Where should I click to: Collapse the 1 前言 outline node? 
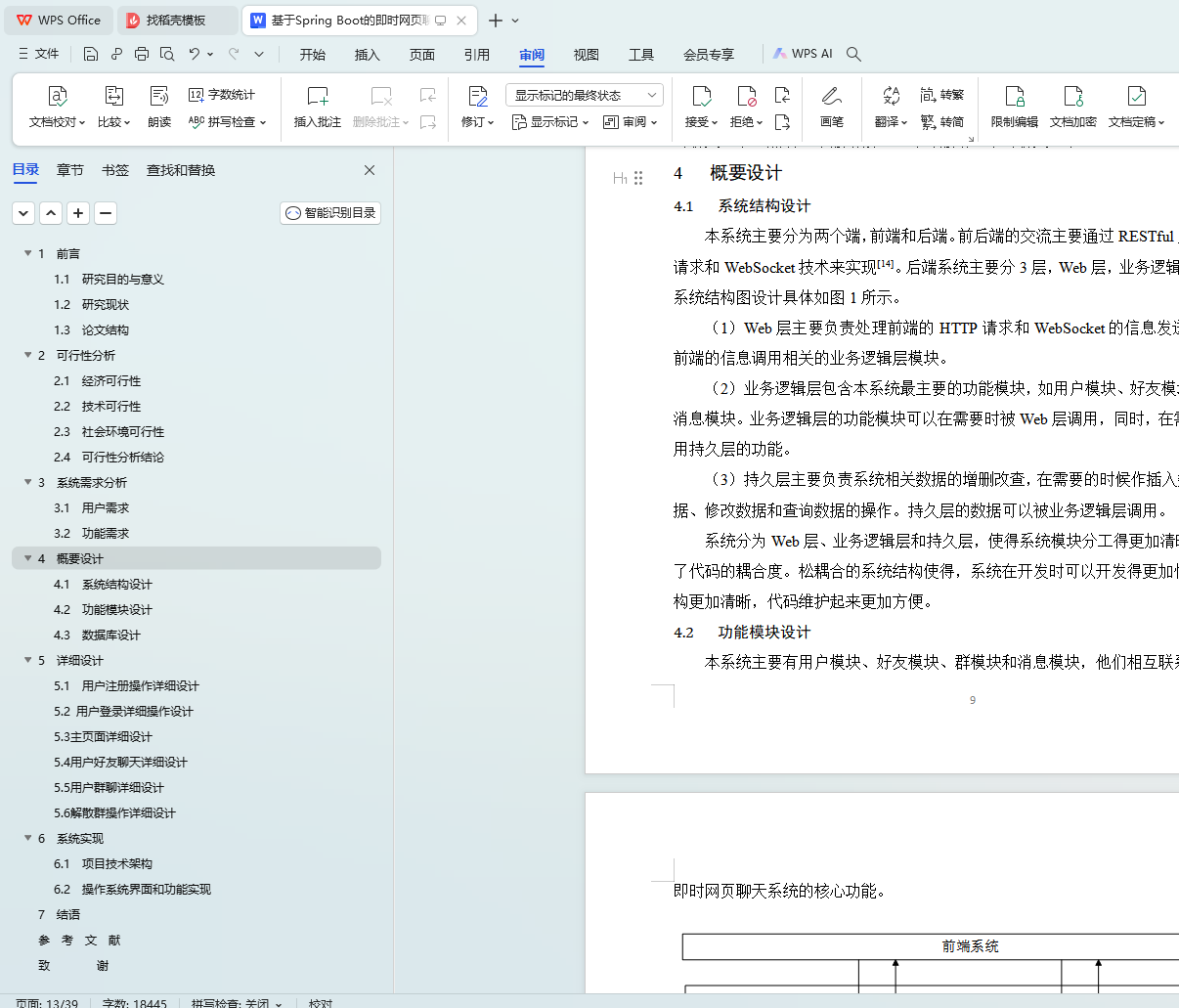tap(28, 253)
